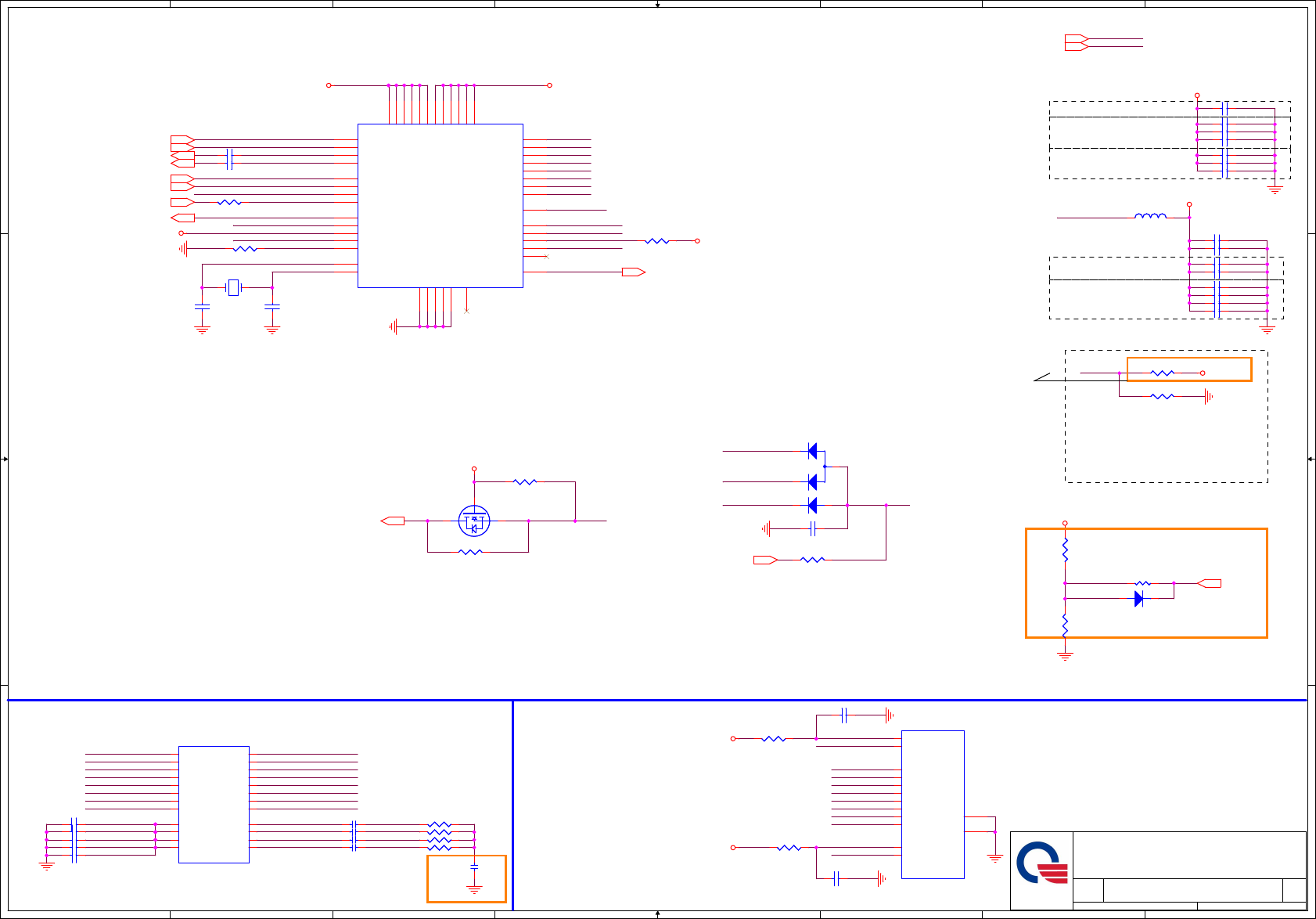1316x919 pixels.
Task: Click the capacitor below the lower-right IC
Action: pos(836,878)
